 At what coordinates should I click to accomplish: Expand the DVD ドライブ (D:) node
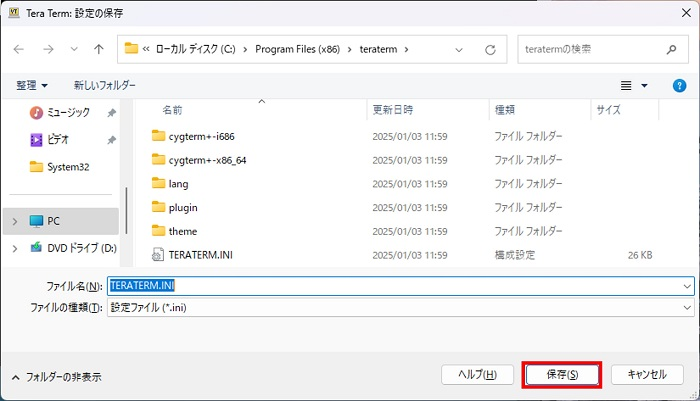pyautogui.click(x=15, y=249)
